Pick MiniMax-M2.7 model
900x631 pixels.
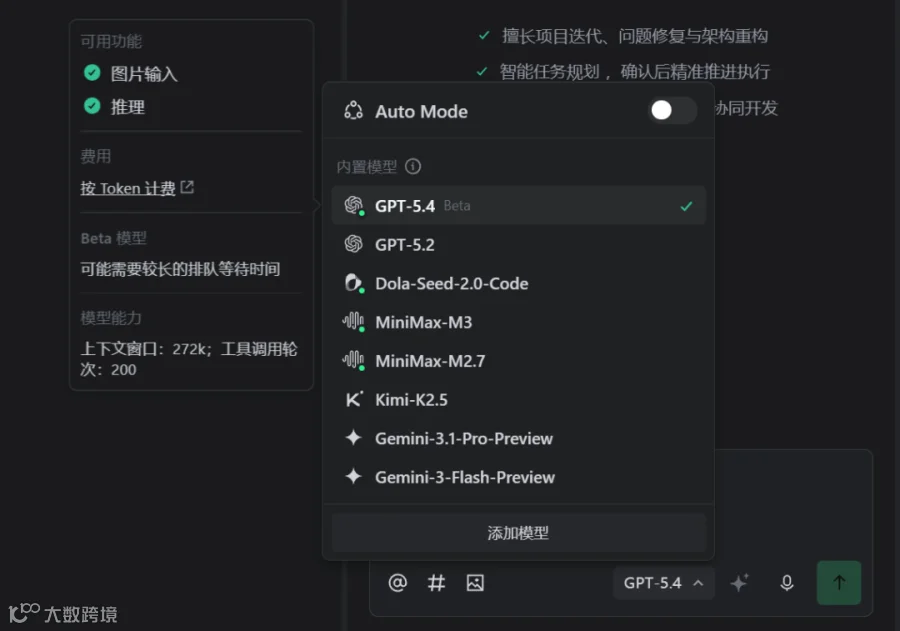click(x=518, y=361)
